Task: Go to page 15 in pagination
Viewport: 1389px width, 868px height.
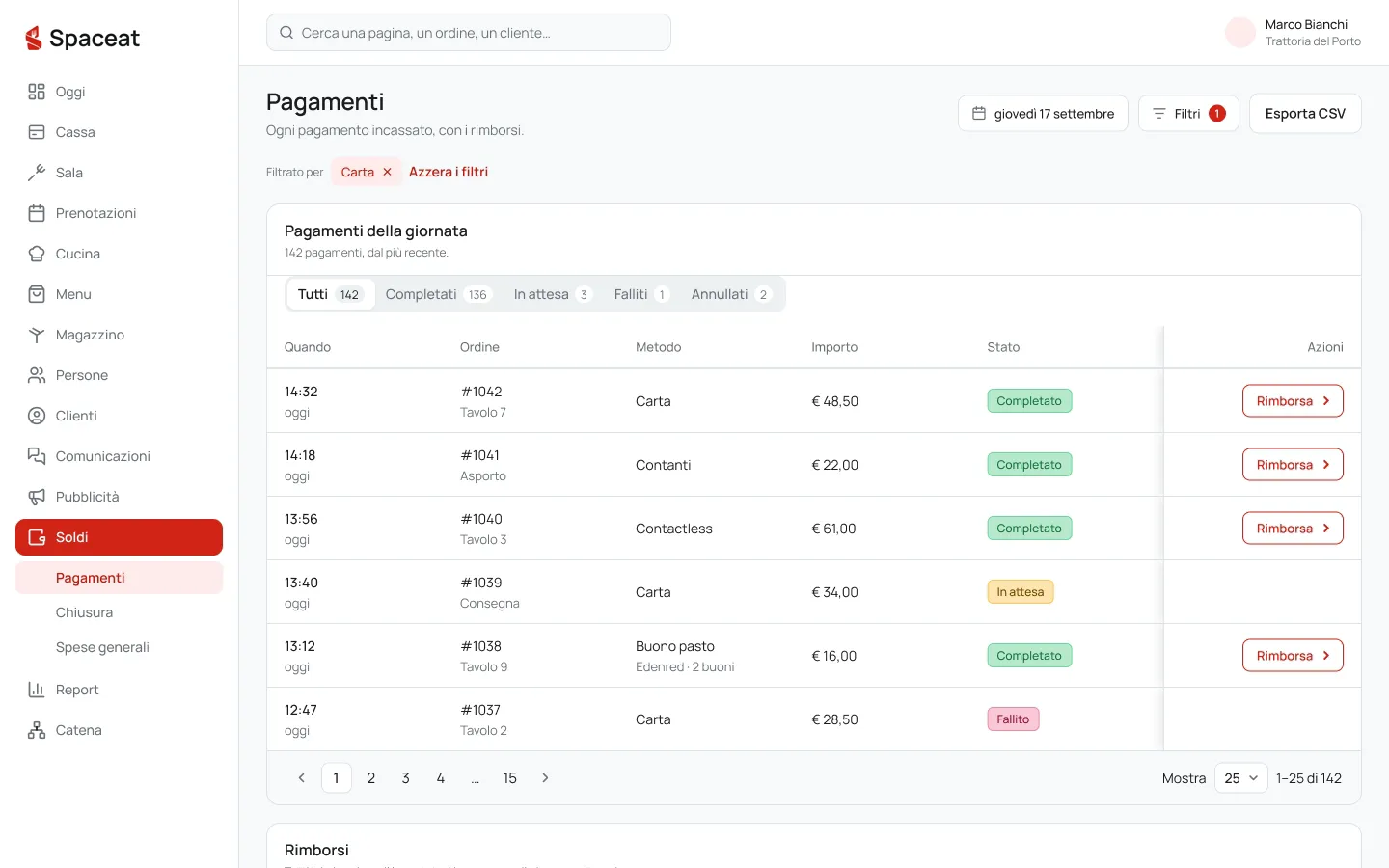Action: tap(509, 778)
